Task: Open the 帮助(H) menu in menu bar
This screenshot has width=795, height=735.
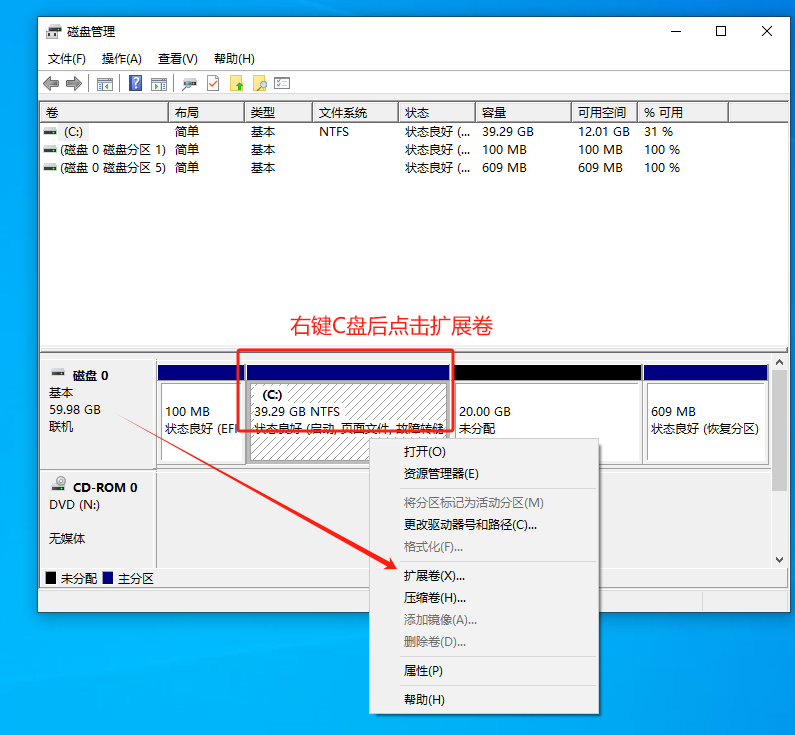Action: click(x=234, y=59)
